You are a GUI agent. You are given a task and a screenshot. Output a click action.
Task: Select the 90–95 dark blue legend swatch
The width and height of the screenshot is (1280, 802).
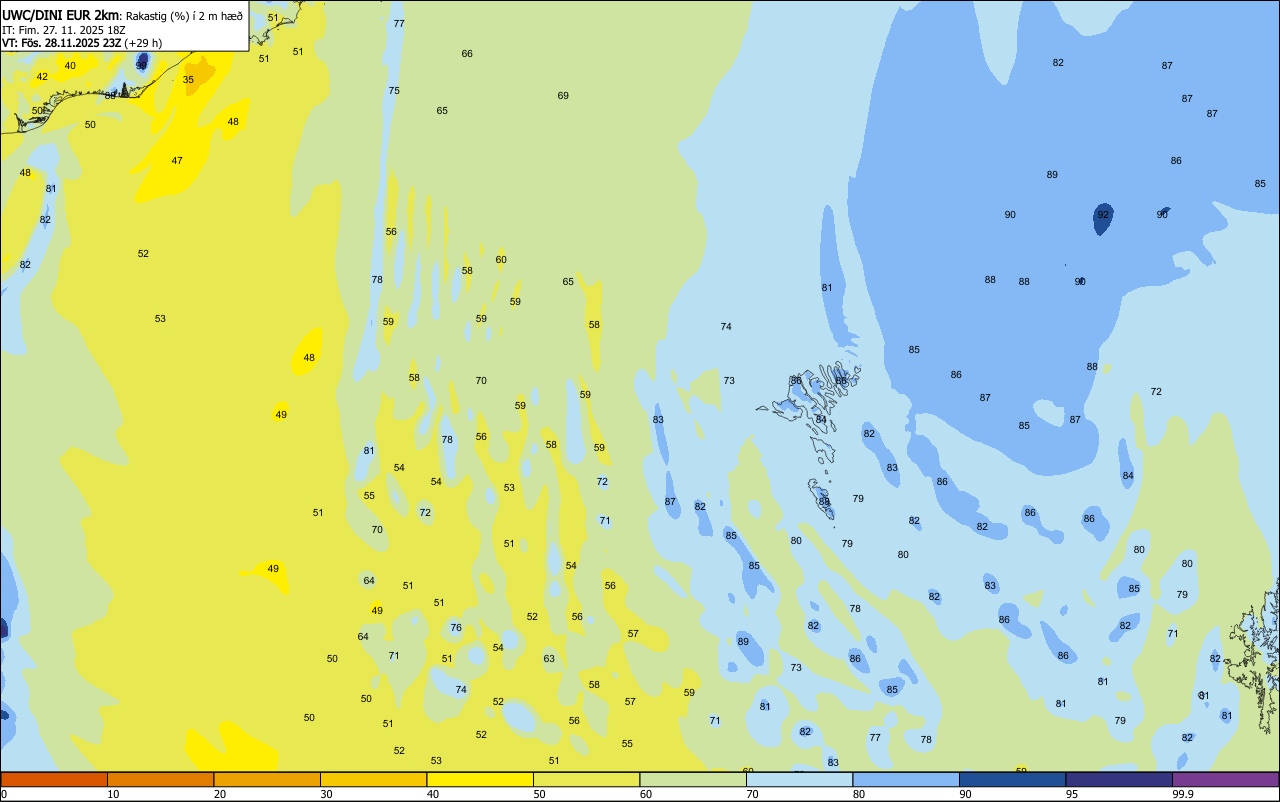pyautogui.click(x=1012, y=779)
